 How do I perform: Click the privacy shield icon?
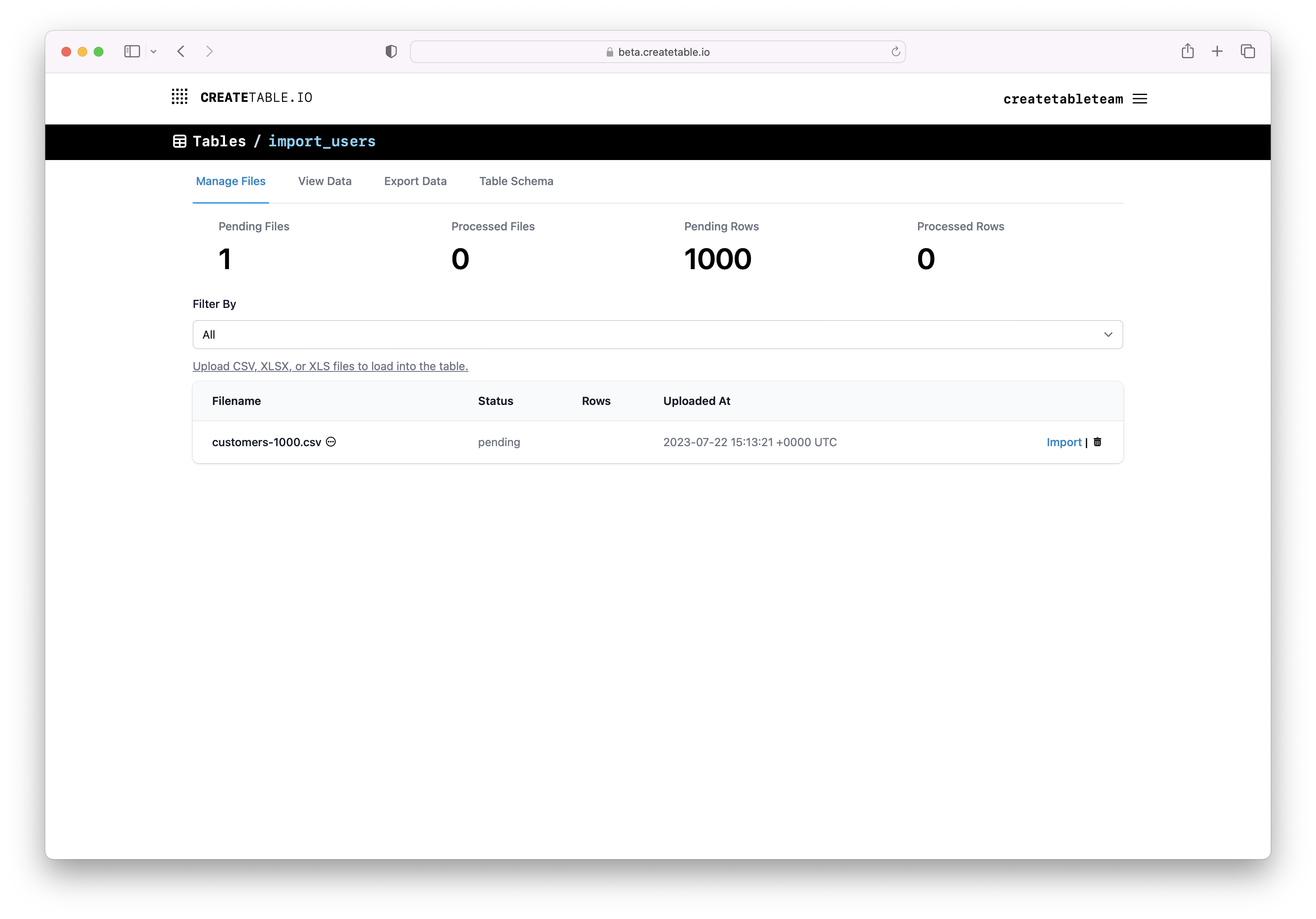click(x=391, y=52)
